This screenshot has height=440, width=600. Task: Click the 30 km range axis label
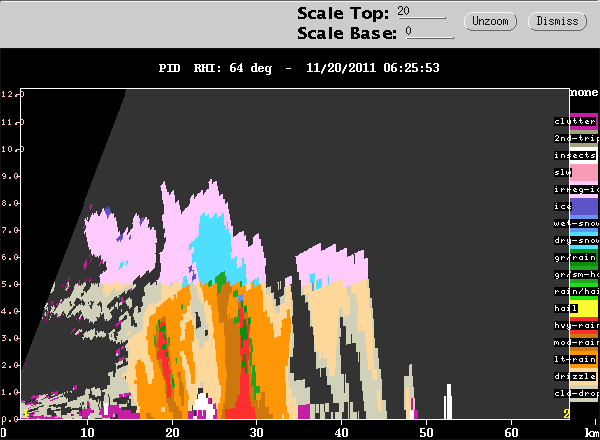pyautogui.click(x=256, y=433)
